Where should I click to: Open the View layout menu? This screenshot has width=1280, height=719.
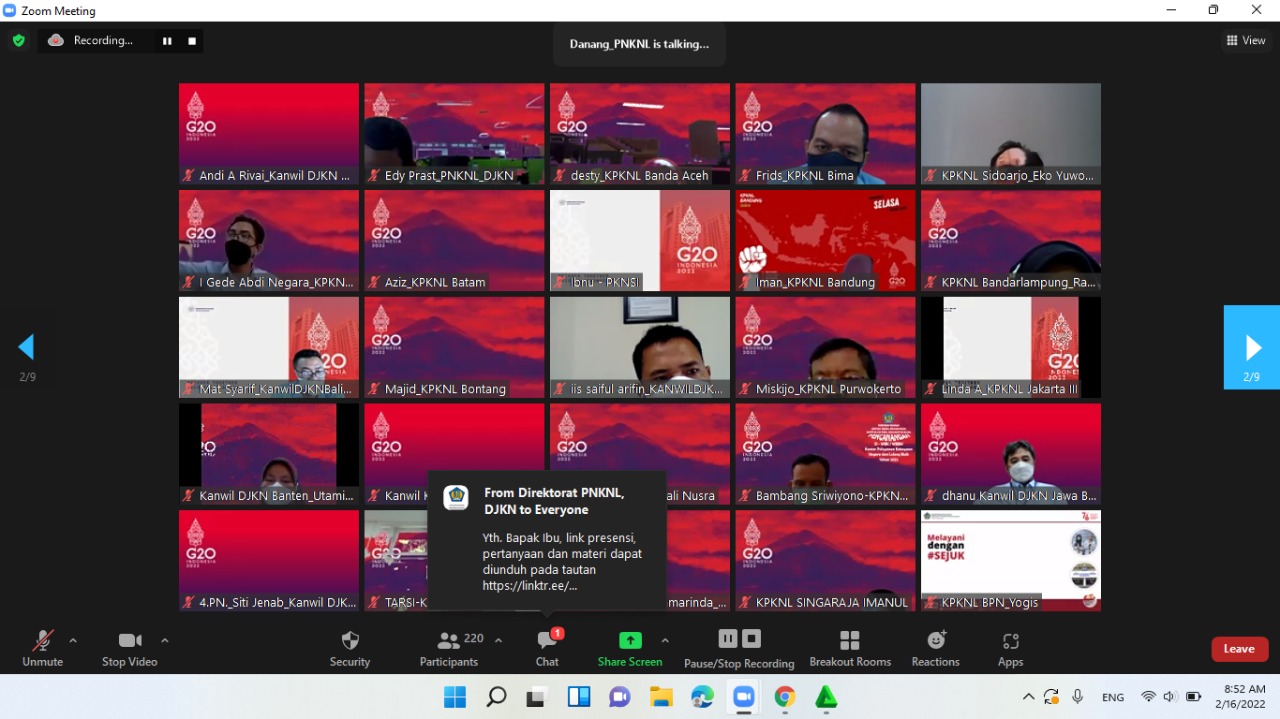[x=1246, y=41]
